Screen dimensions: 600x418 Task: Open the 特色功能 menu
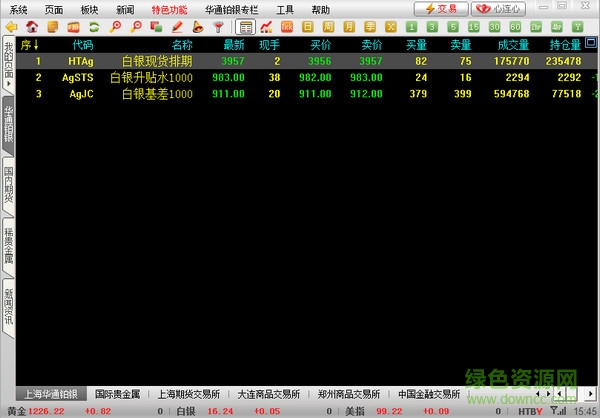tap(170, 10)
